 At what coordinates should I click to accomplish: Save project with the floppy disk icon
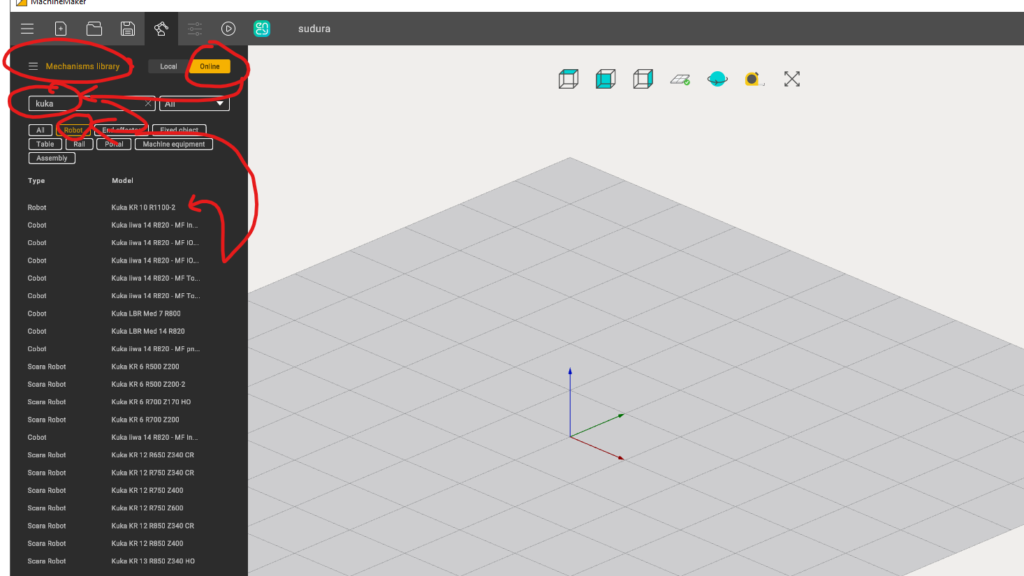(x=127, y=28)
